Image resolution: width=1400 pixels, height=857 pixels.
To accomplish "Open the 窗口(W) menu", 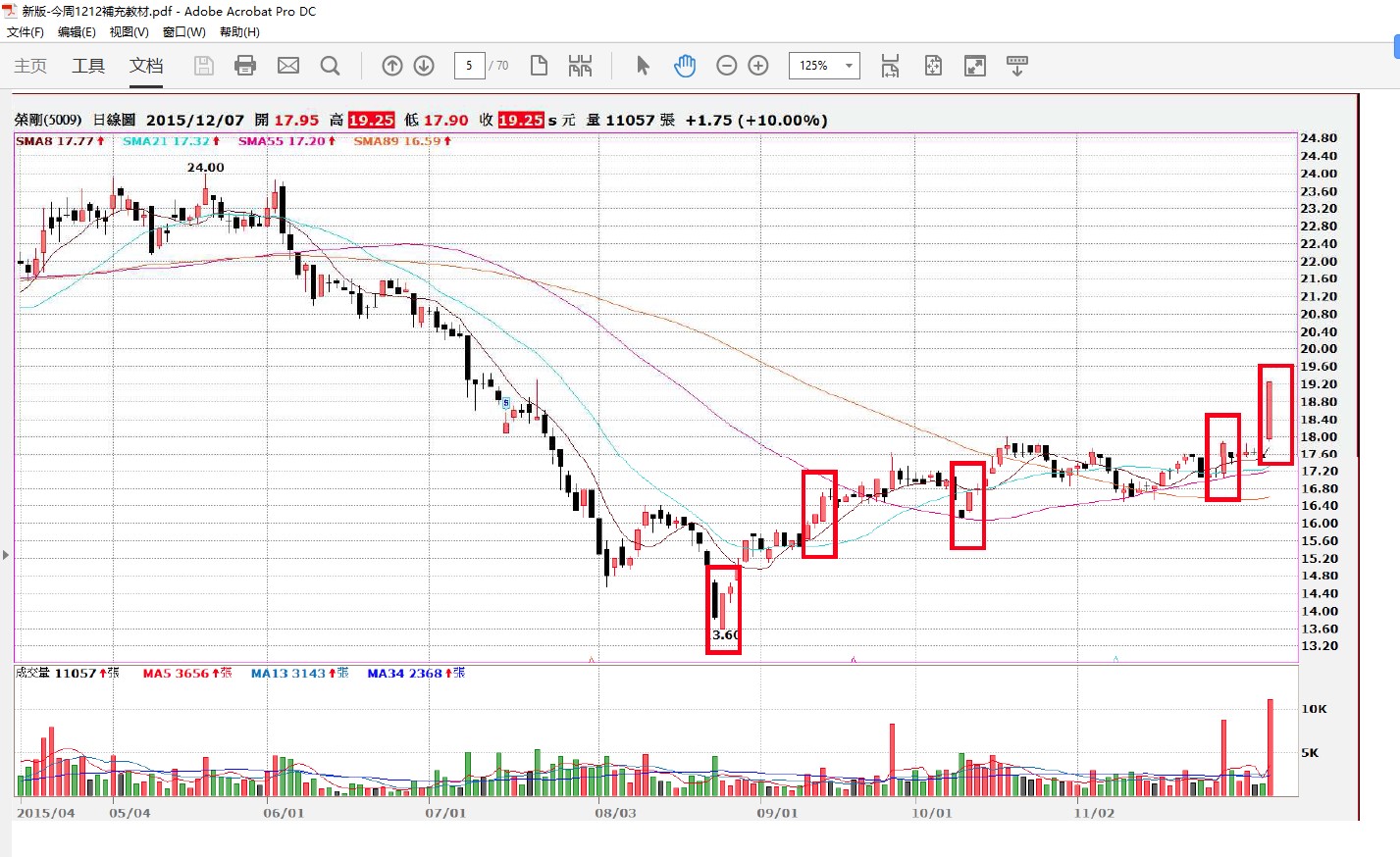I will click(184, 32).
